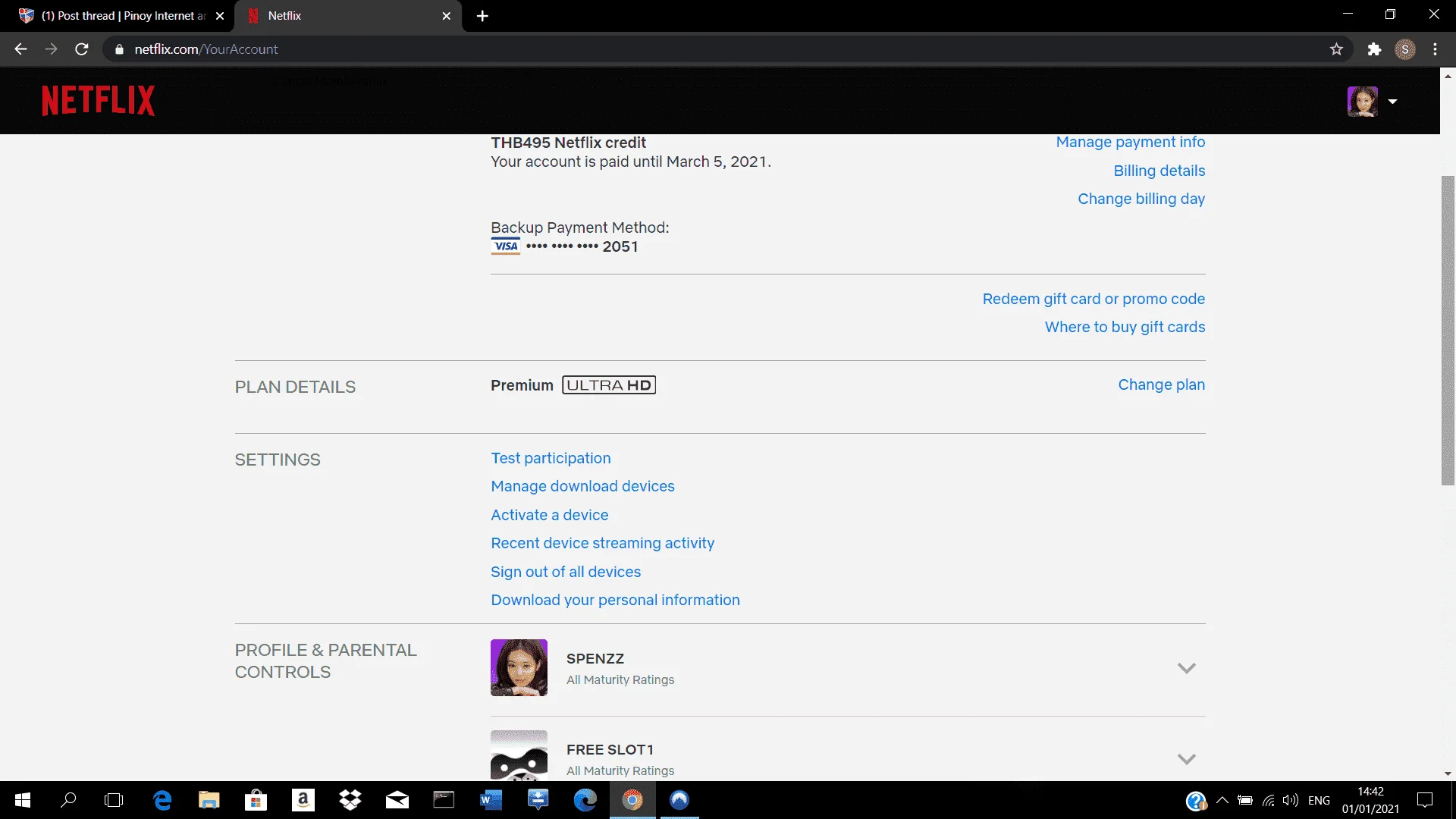Click Where to buy gift cards
The height and width of the screenshot is (819, 1456).
(x=1125, y=327)
